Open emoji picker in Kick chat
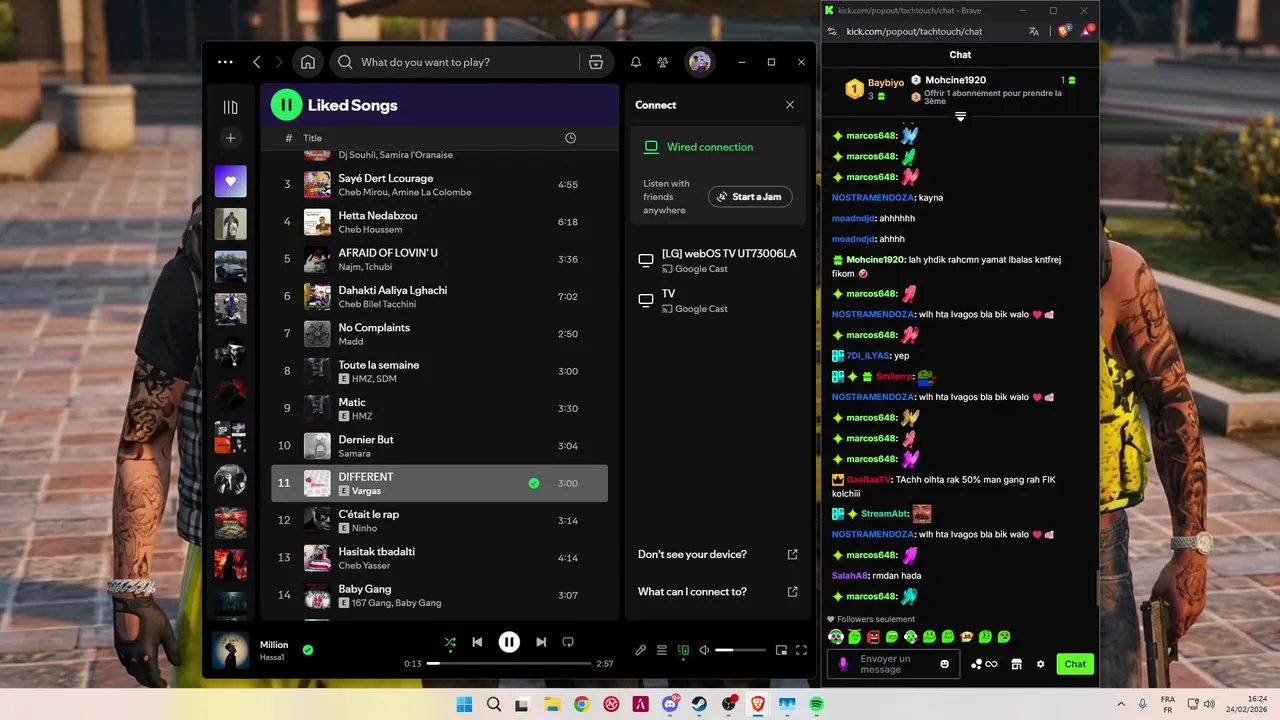 (x=945, y=664)
